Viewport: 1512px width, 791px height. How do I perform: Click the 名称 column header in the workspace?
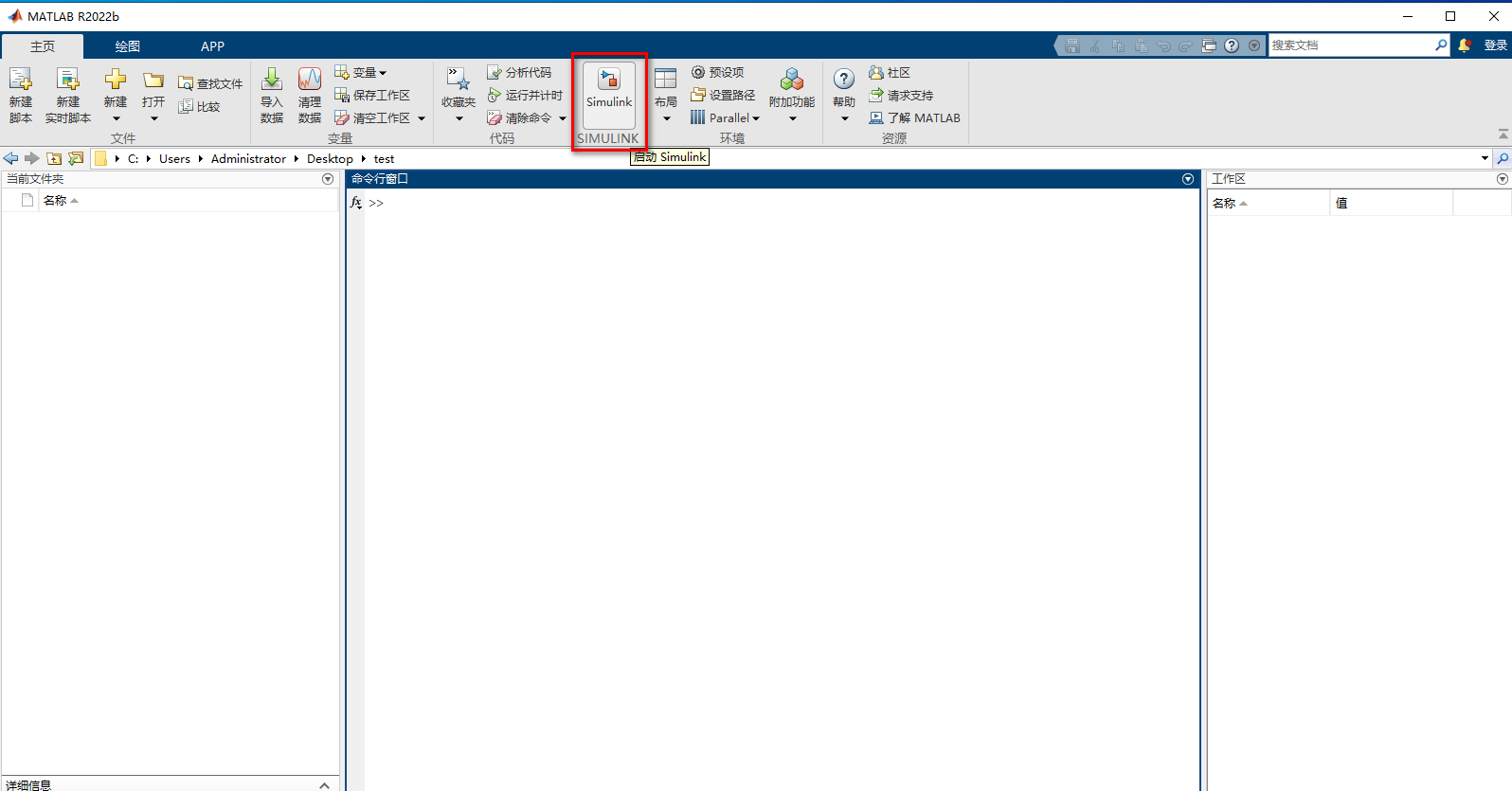point(1269,203)
